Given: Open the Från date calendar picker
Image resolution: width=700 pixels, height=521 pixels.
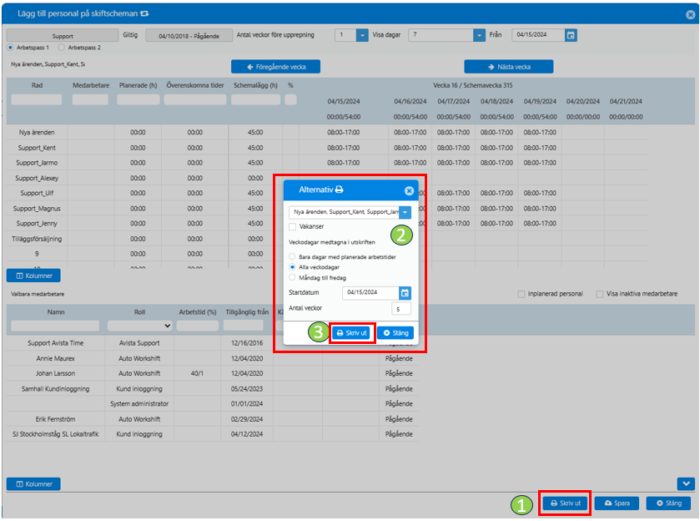Looking at the screenshot, I should [x=571, y=35].
